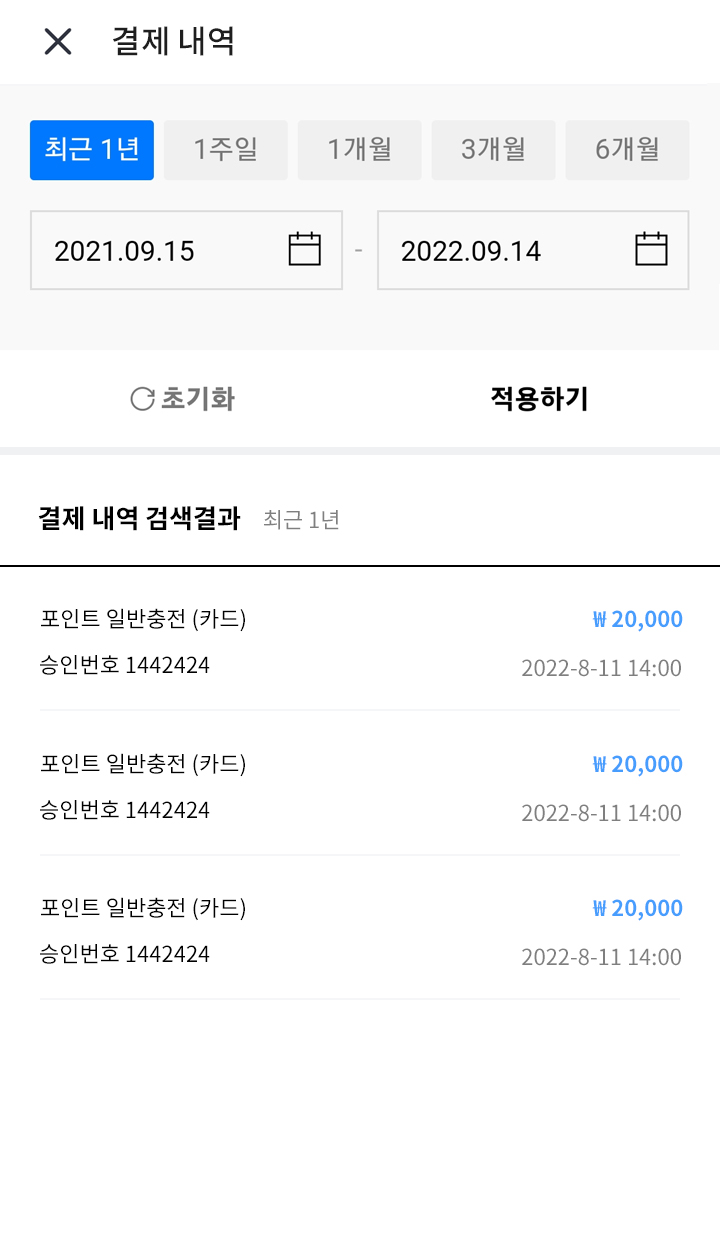Select the 1개월 period filter
This screenshot has height=1257, width=720.
360,150
